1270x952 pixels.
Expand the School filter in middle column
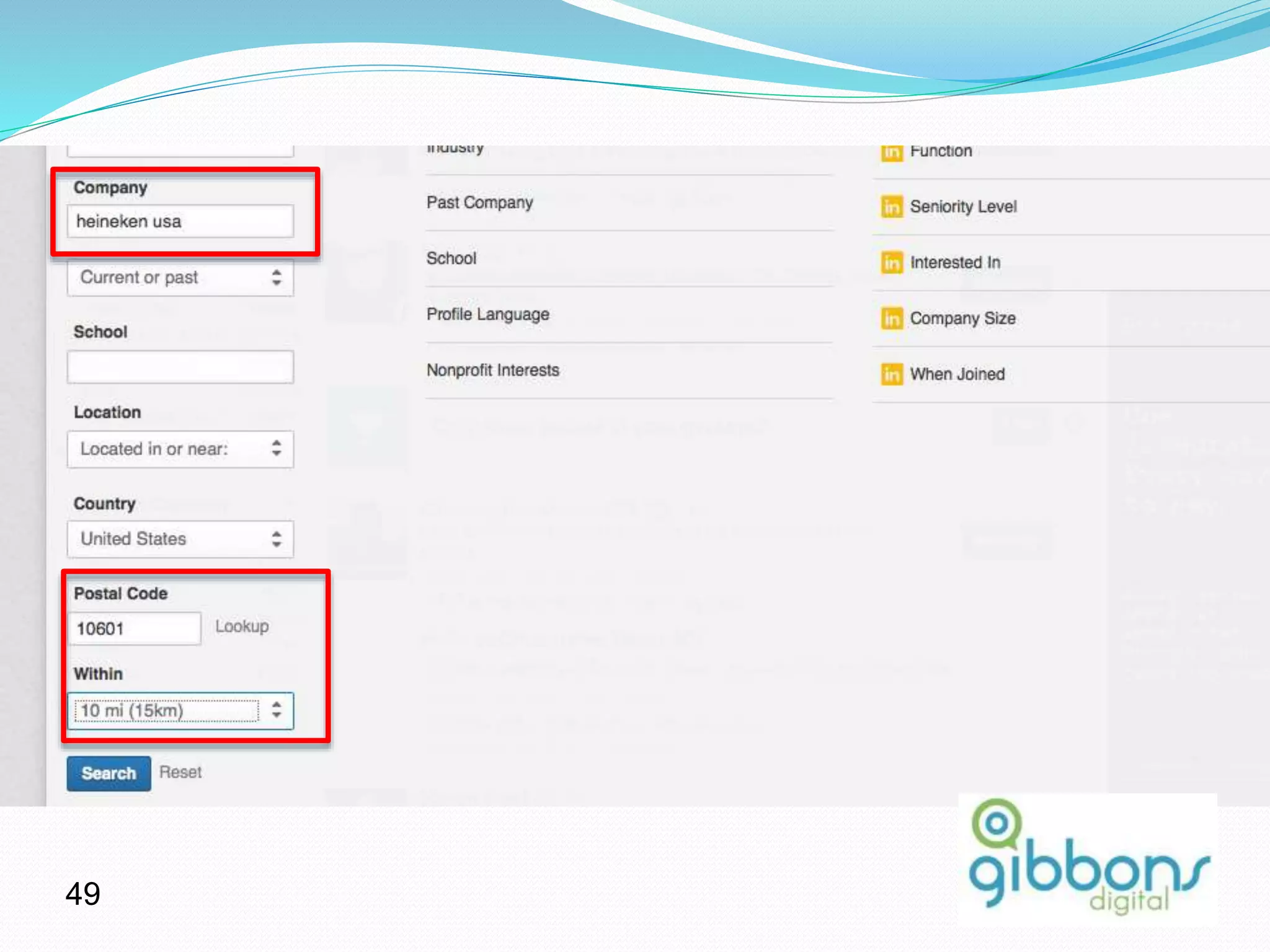[x=451, y=258]
